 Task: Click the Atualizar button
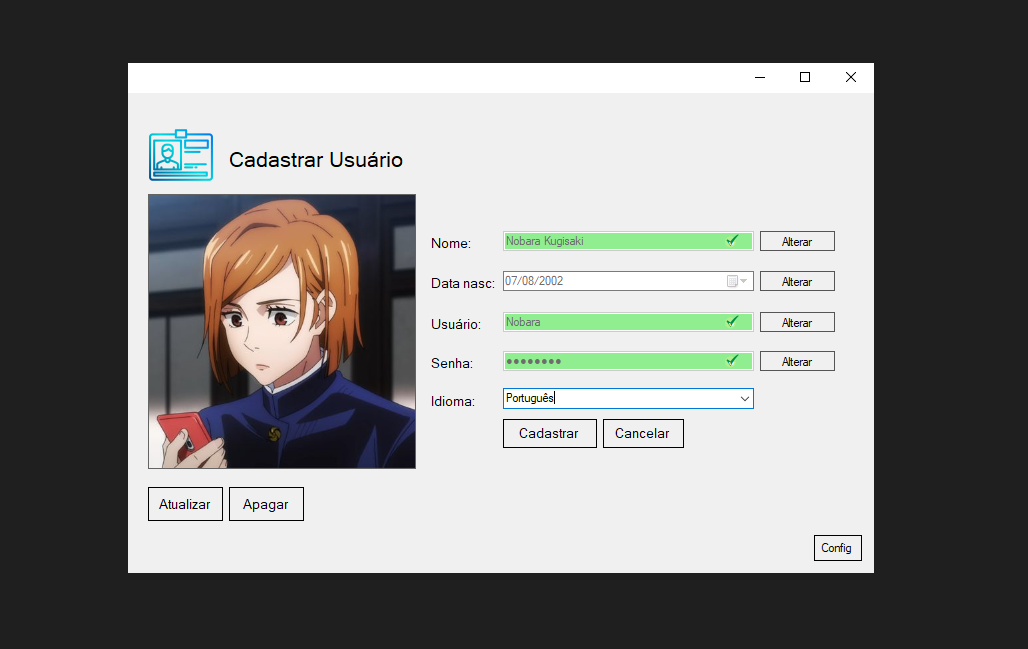tap(185, 504)
